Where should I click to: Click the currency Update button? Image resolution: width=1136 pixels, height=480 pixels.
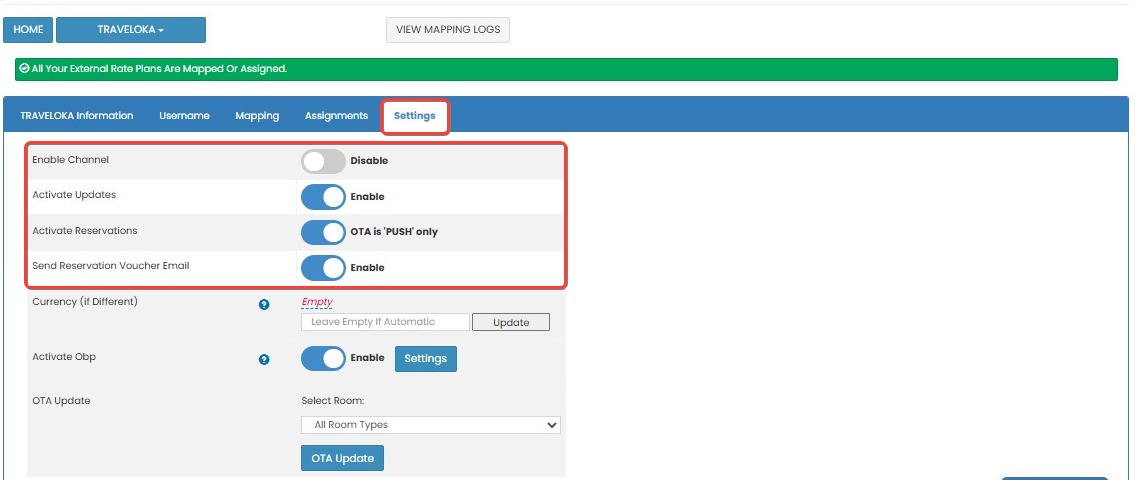511,322
